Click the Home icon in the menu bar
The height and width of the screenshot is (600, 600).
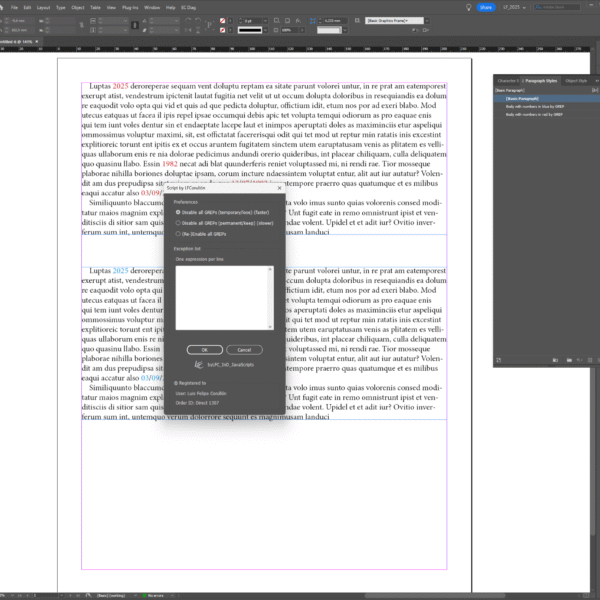pyautogui.click(x=1, y=7)
